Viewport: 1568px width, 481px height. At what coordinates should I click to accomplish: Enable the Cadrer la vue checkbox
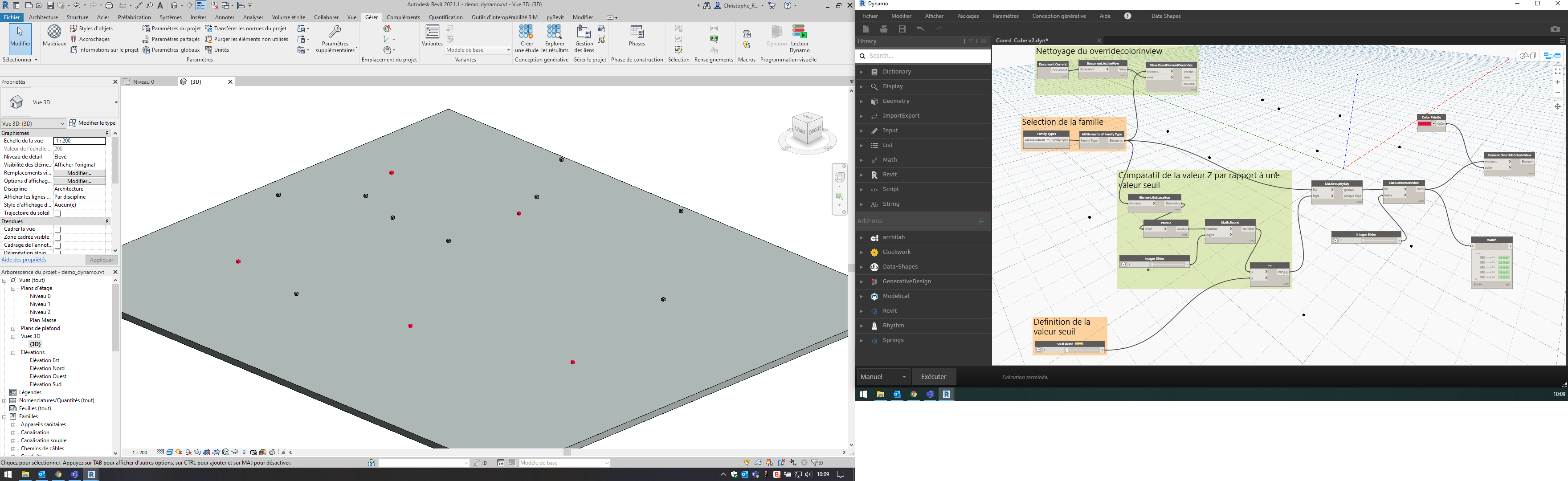(x=58, y=229)
